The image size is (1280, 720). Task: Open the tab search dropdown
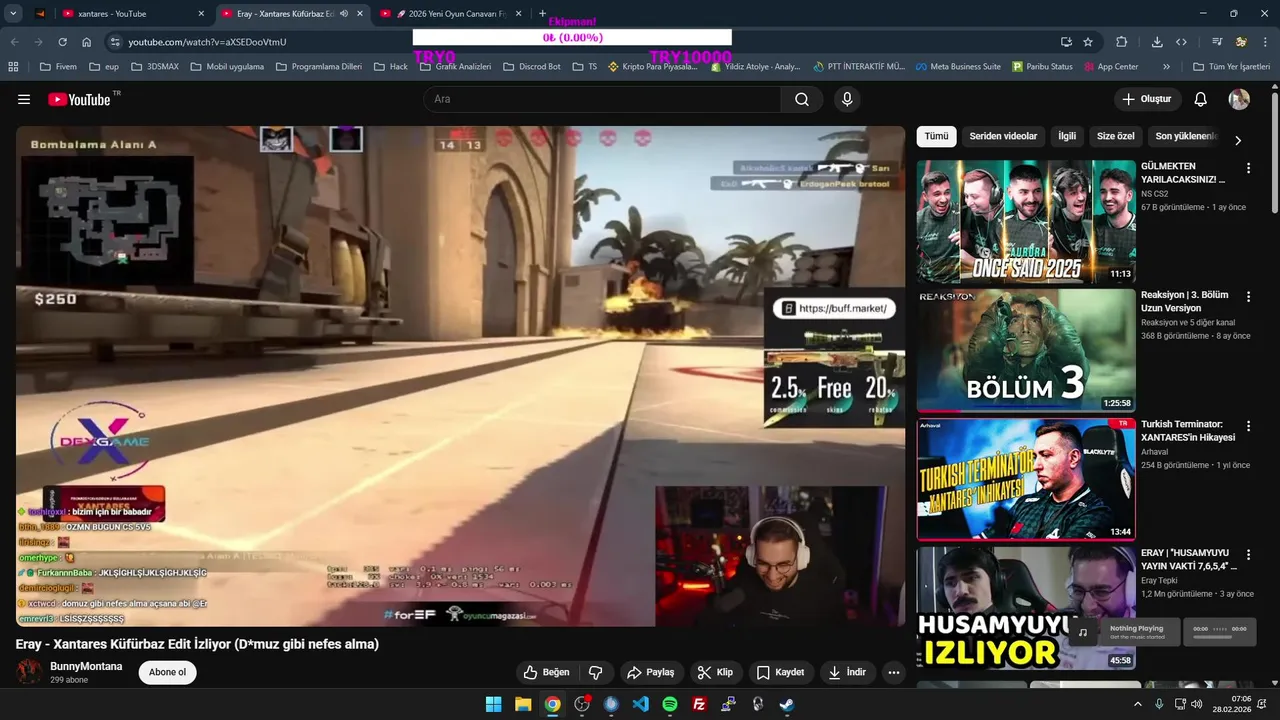pos(14,14)
